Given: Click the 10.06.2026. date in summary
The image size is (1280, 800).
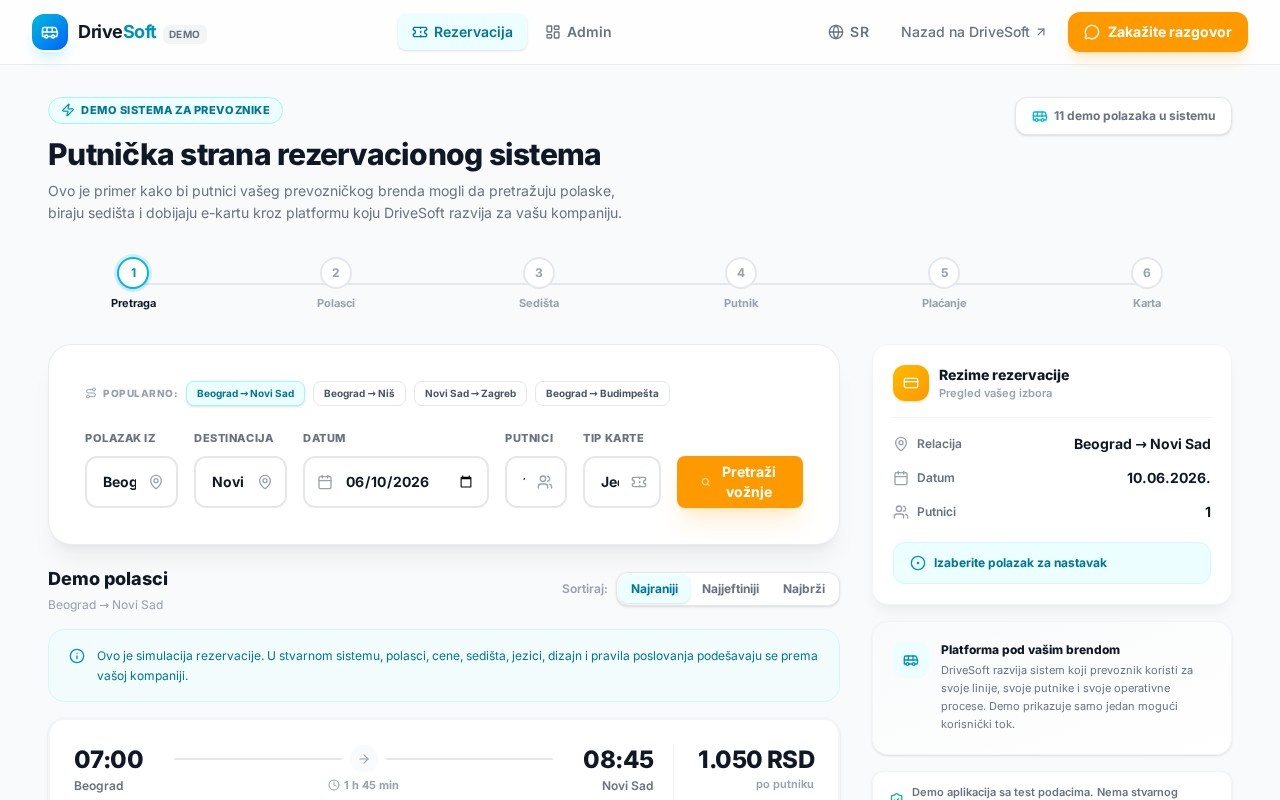Looking at the screenshot, I should tap(1169, 478).
